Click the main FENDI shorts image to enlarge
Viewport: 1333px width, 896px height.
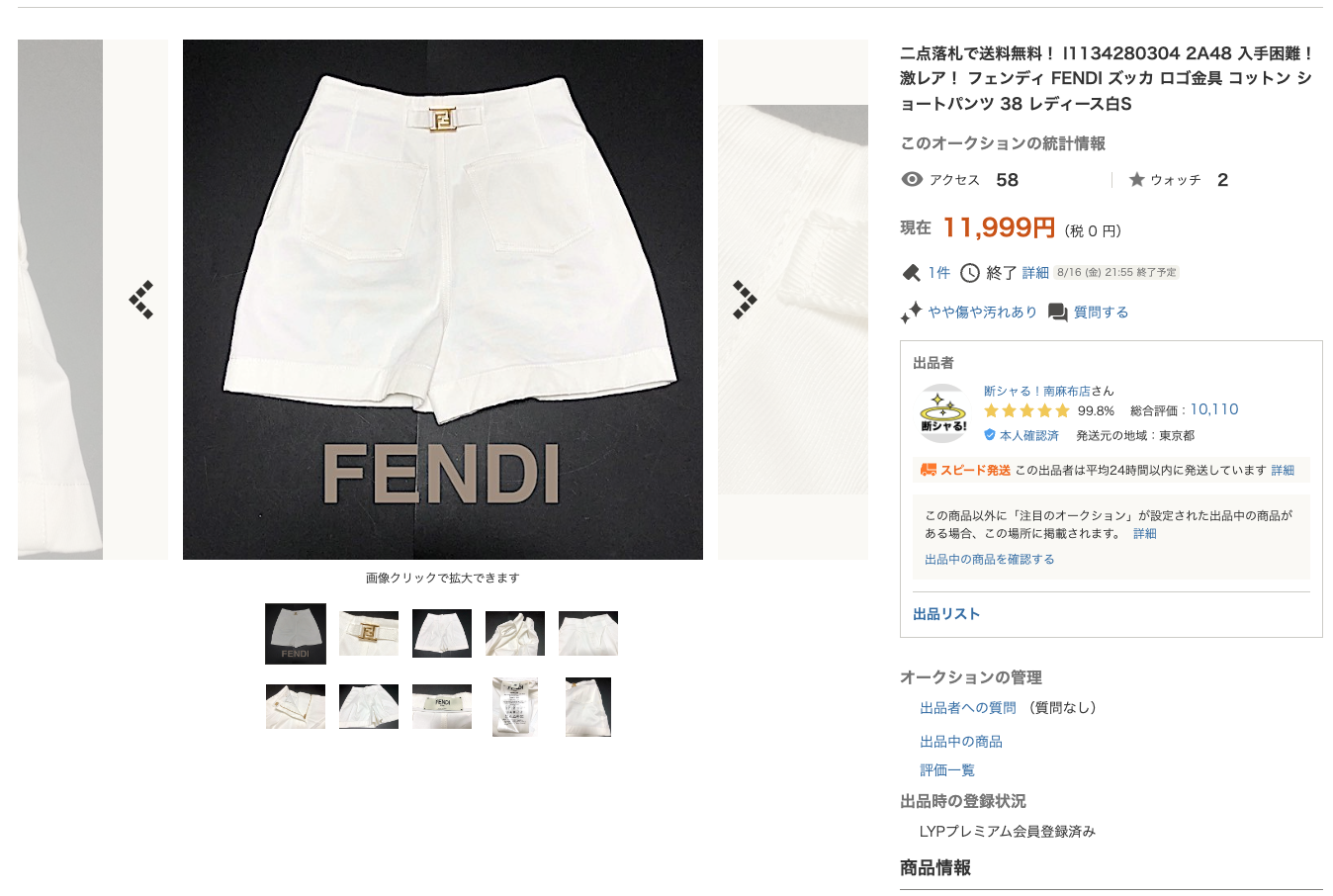443,300
